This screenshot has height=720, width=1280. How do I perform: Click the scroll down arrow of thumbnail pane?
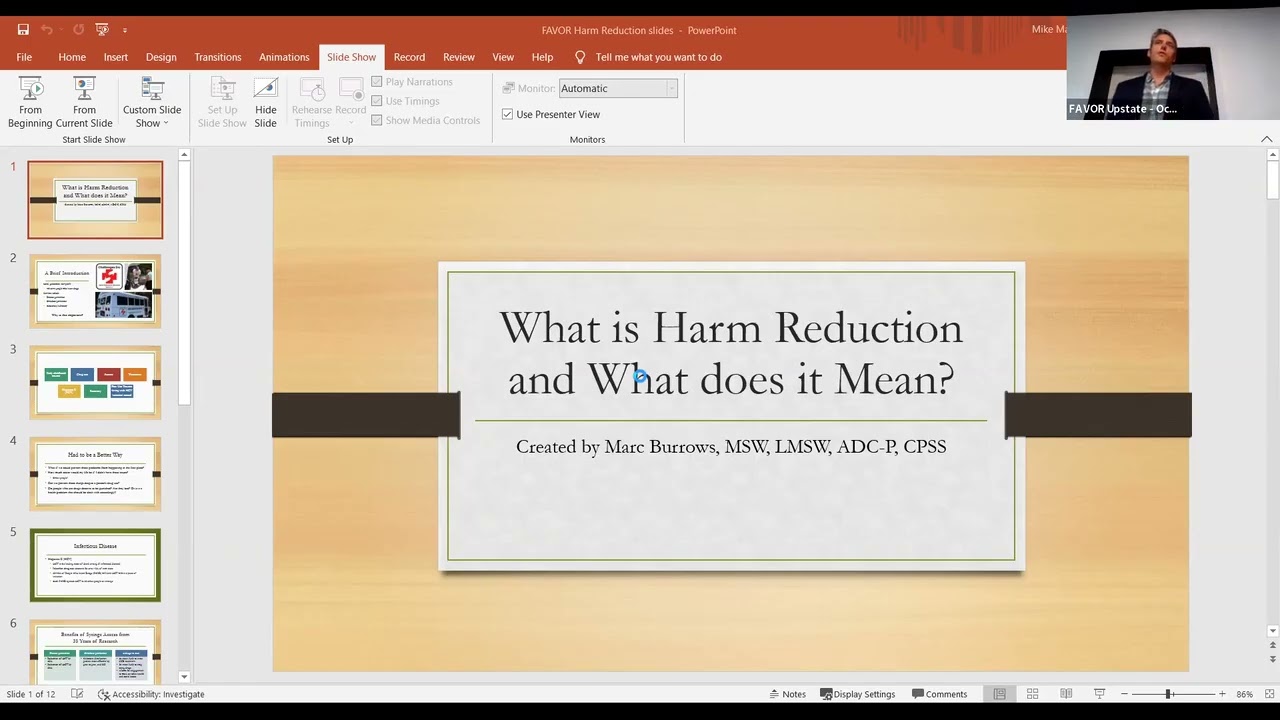(184, 677)
